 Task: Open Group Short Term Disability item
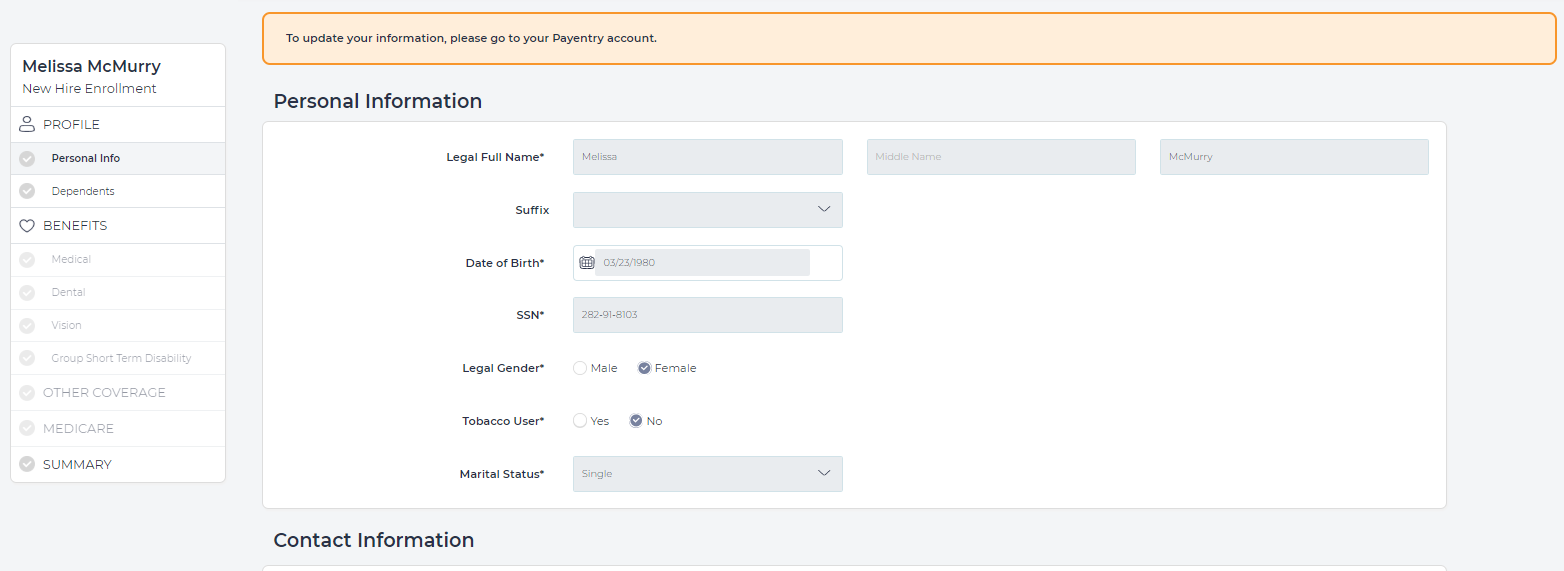coord(121,359)
